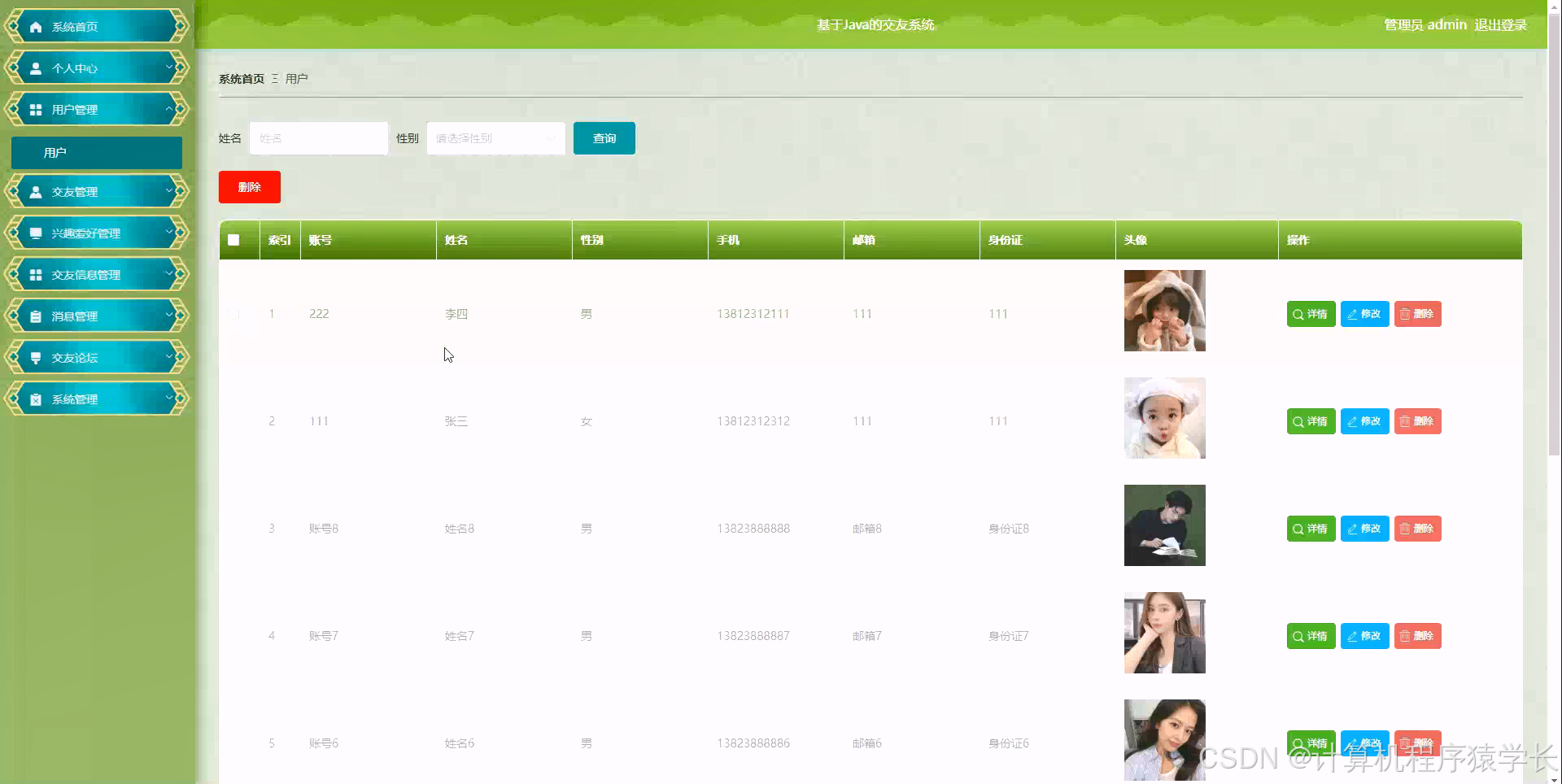Open 个人中心 sidebar menu
The width and height of the screenshot is (1562, 784).
97,68
